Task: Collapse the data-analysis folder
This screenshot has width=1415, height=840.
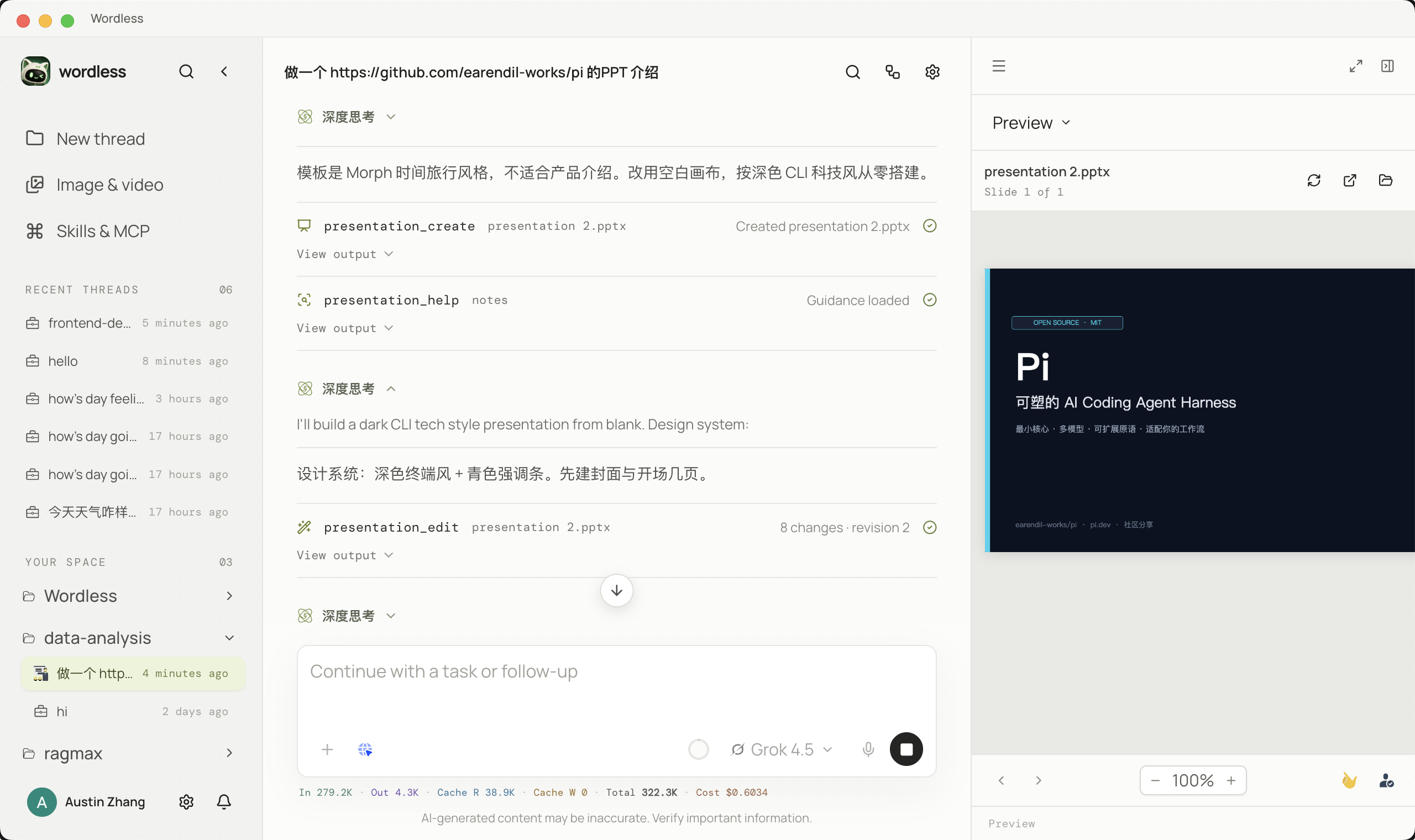Action: pyautogui.click(x=128, y=638)
